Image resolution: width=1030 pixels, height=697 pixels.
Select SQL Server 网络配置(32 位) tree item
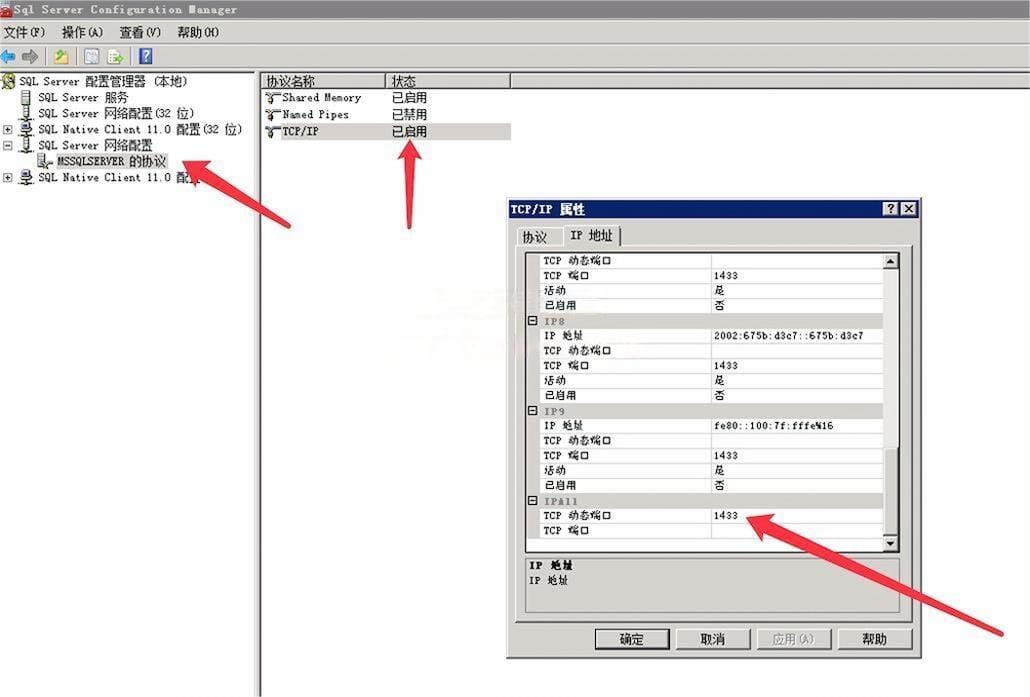tap(116, 113)
